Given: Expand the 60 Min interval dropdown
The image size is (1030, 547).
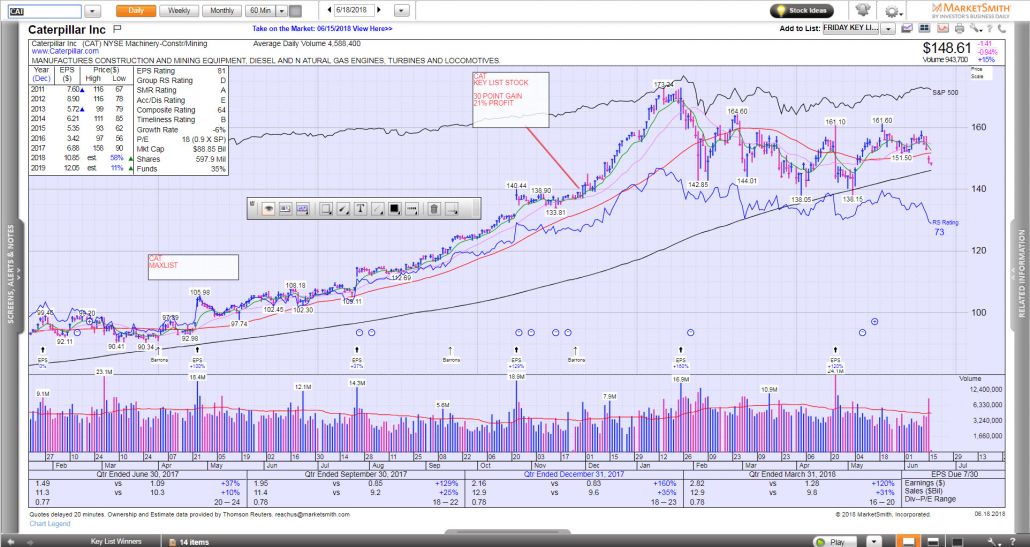Looking at the screenshot, I should [x=281, y=10].
